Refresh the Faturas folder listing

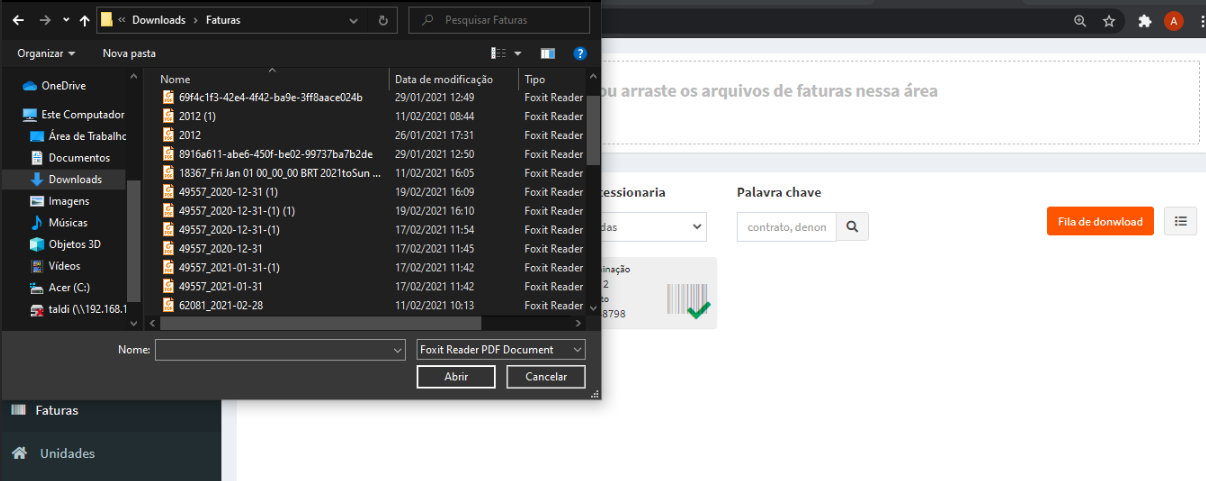(383, 20)
